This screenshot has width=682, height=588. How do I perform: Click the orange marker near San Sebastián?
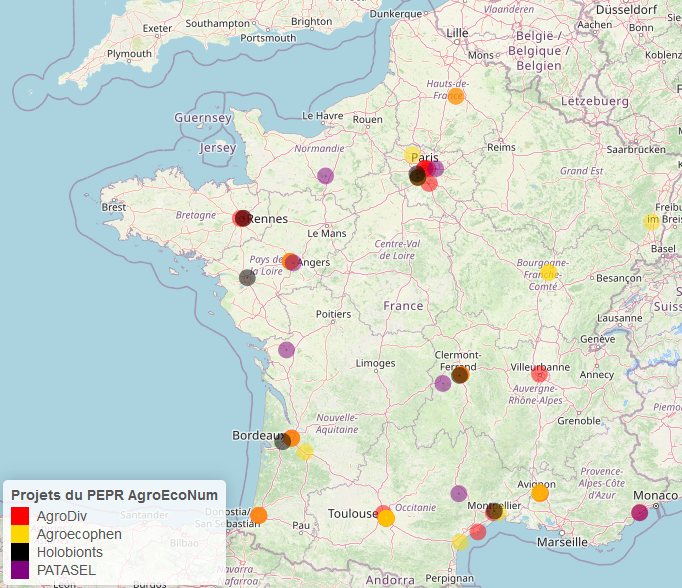(x=258, y=515)
